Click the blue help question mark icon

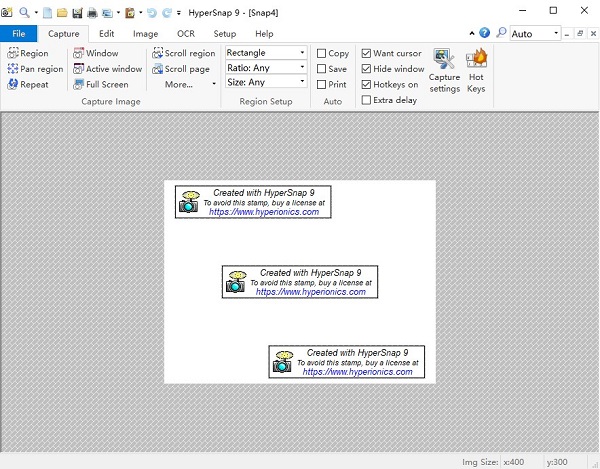(x=484, y=33)
